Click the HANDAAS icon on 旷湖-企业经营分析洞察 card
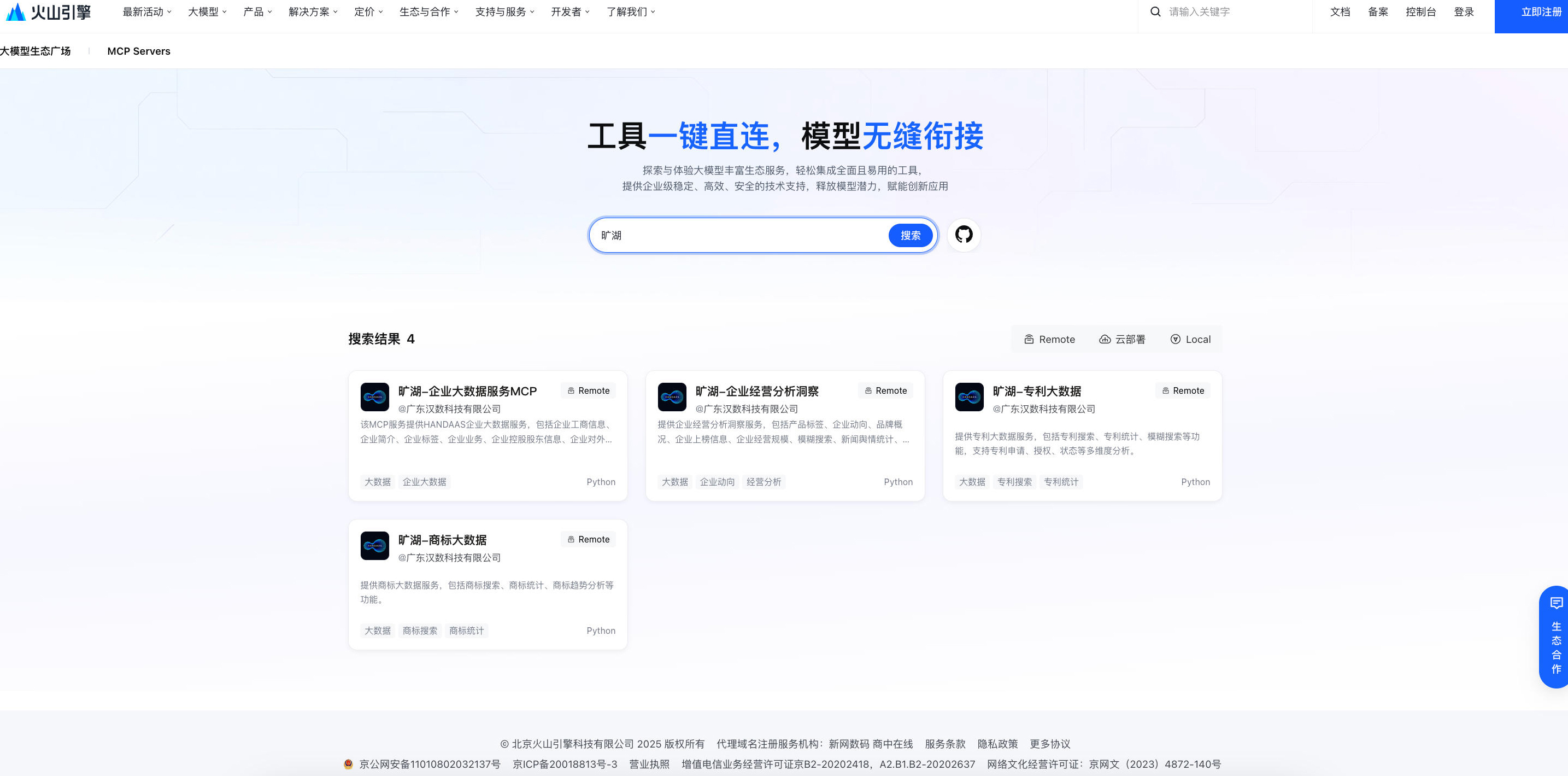 pos(673,397)
